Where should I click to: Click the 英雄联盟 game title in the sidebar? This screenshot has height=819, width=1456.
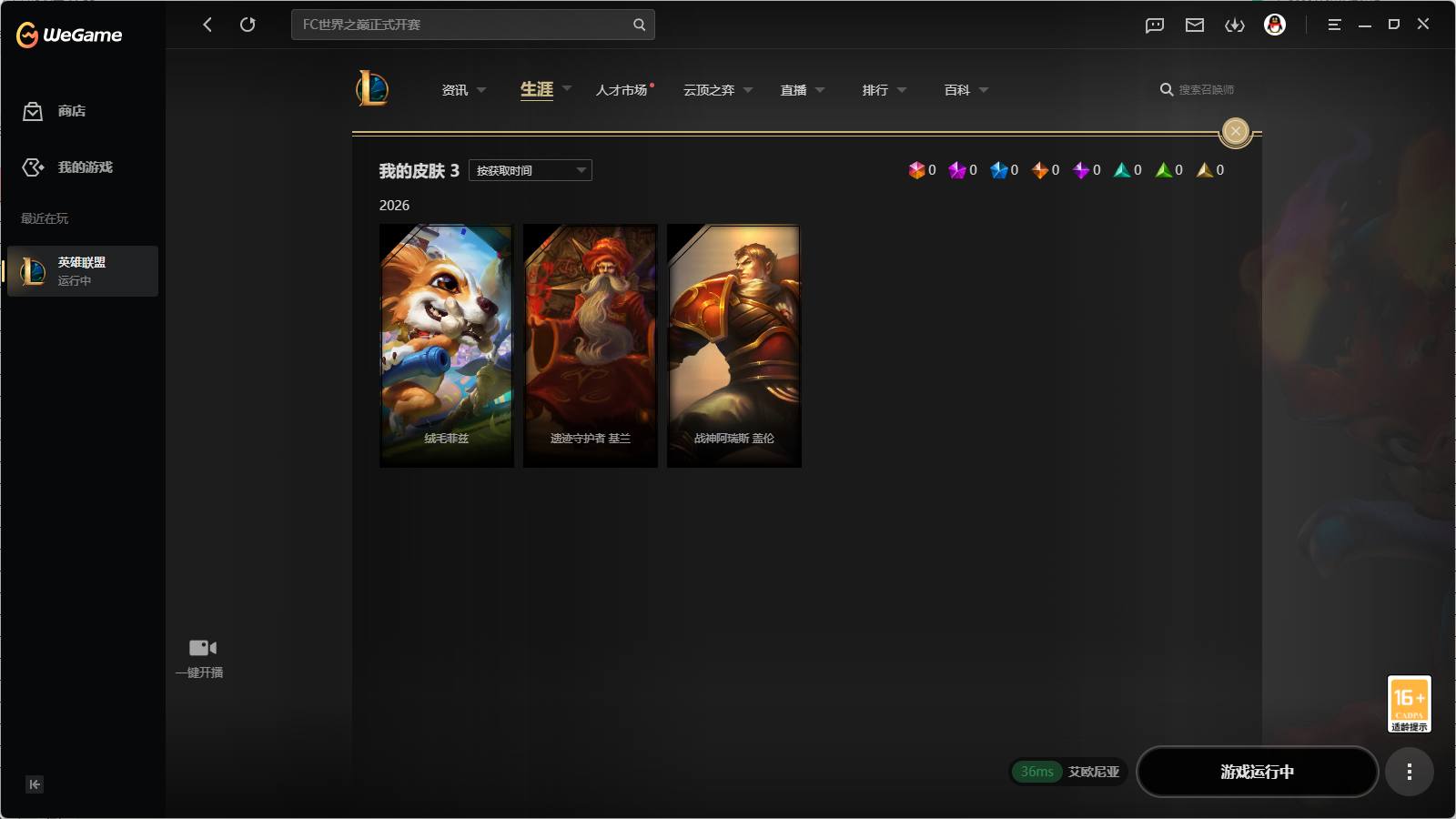pos(82,262)
